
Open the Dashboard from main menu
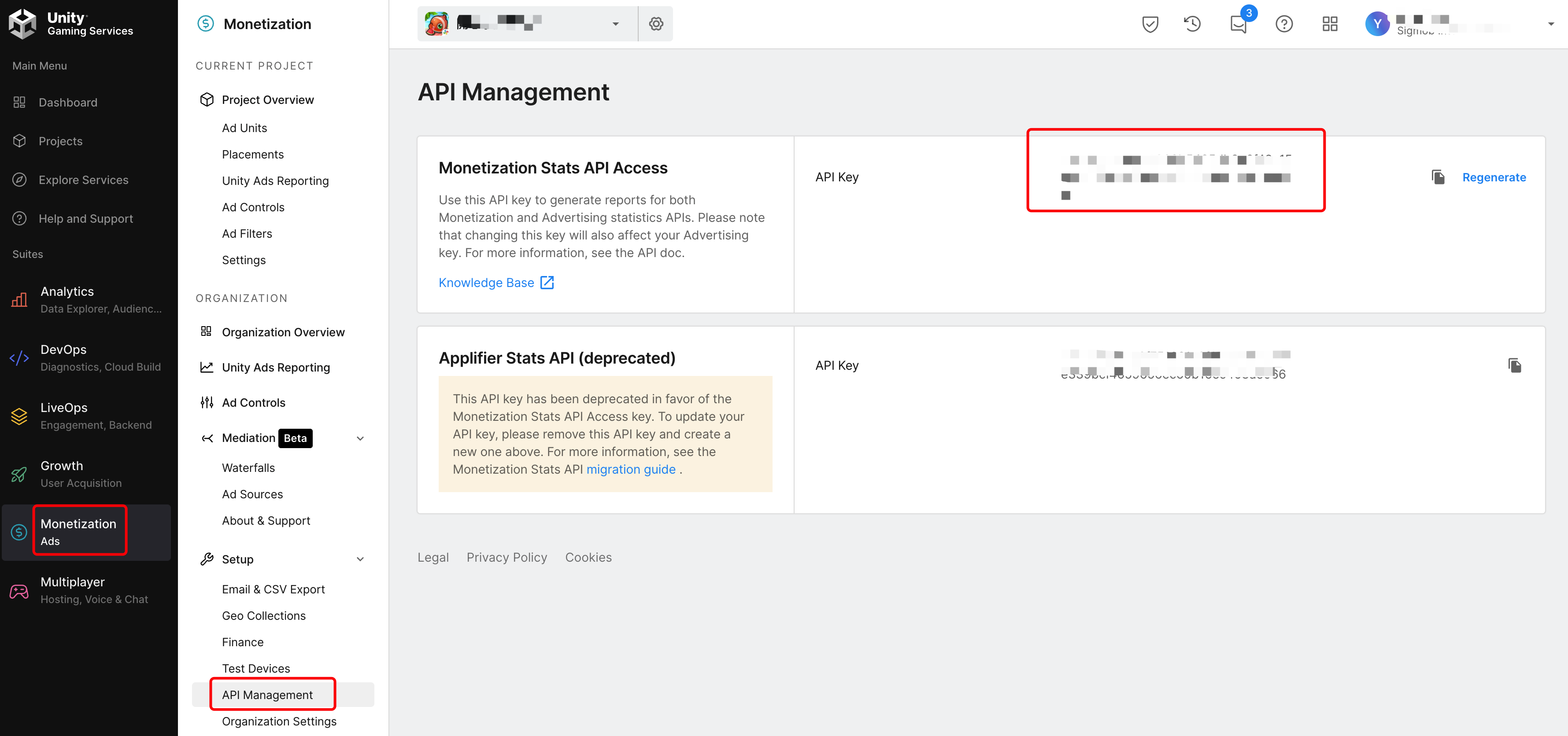coord(67,102)
